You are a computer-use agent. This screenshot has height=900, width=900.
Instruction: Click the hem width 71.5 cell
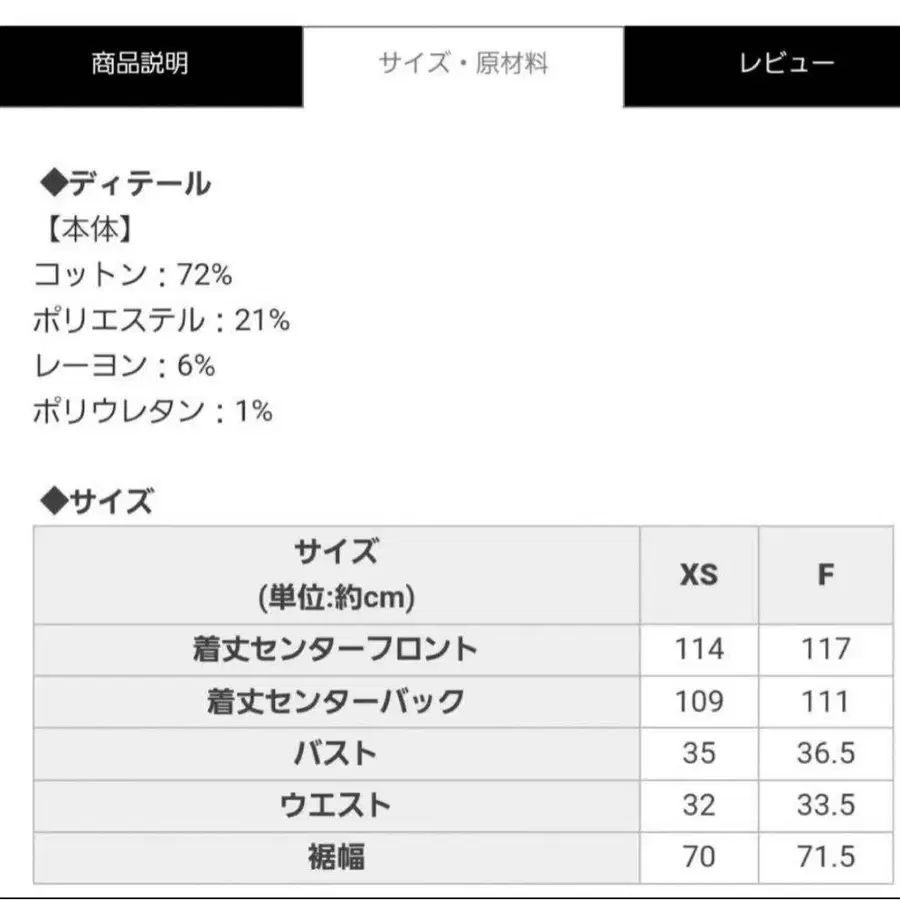tap(826, 858)
